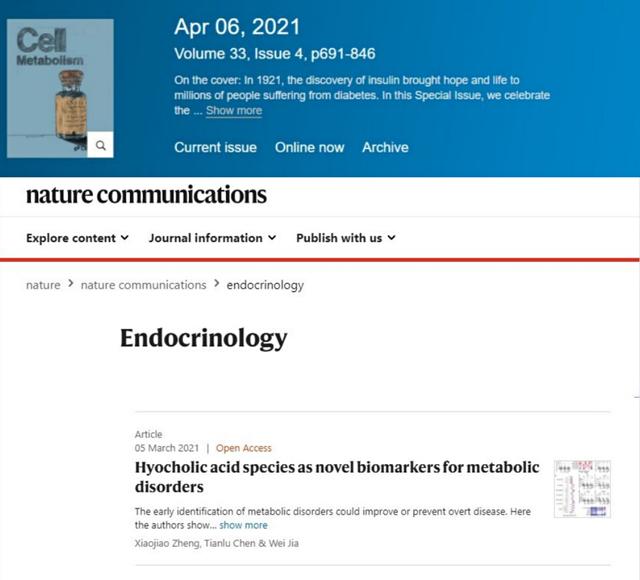Click the chevron beside Publish with us
The width and height of the screenshot is (640, 580).
coord(391,238)
